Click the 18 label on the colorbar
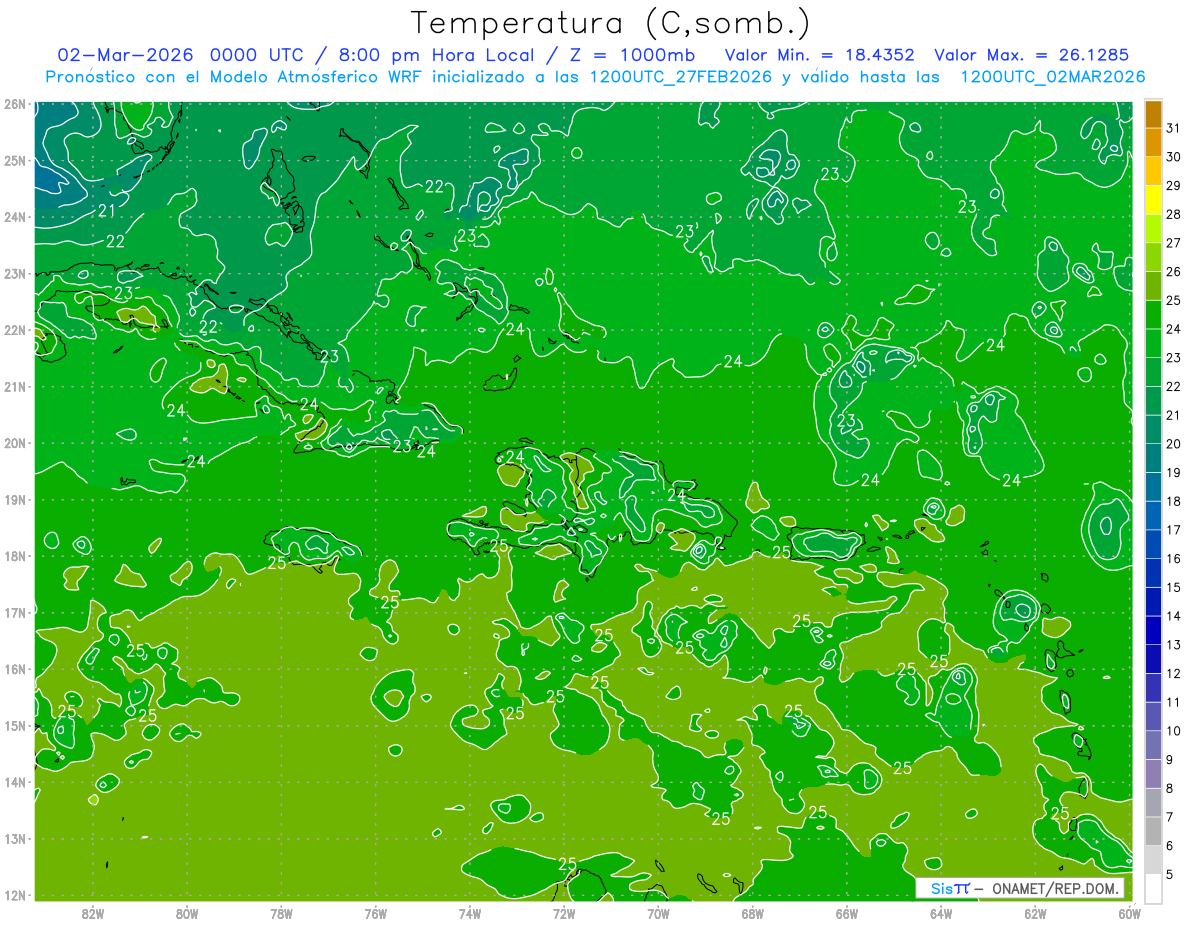 click(1173, 502)
